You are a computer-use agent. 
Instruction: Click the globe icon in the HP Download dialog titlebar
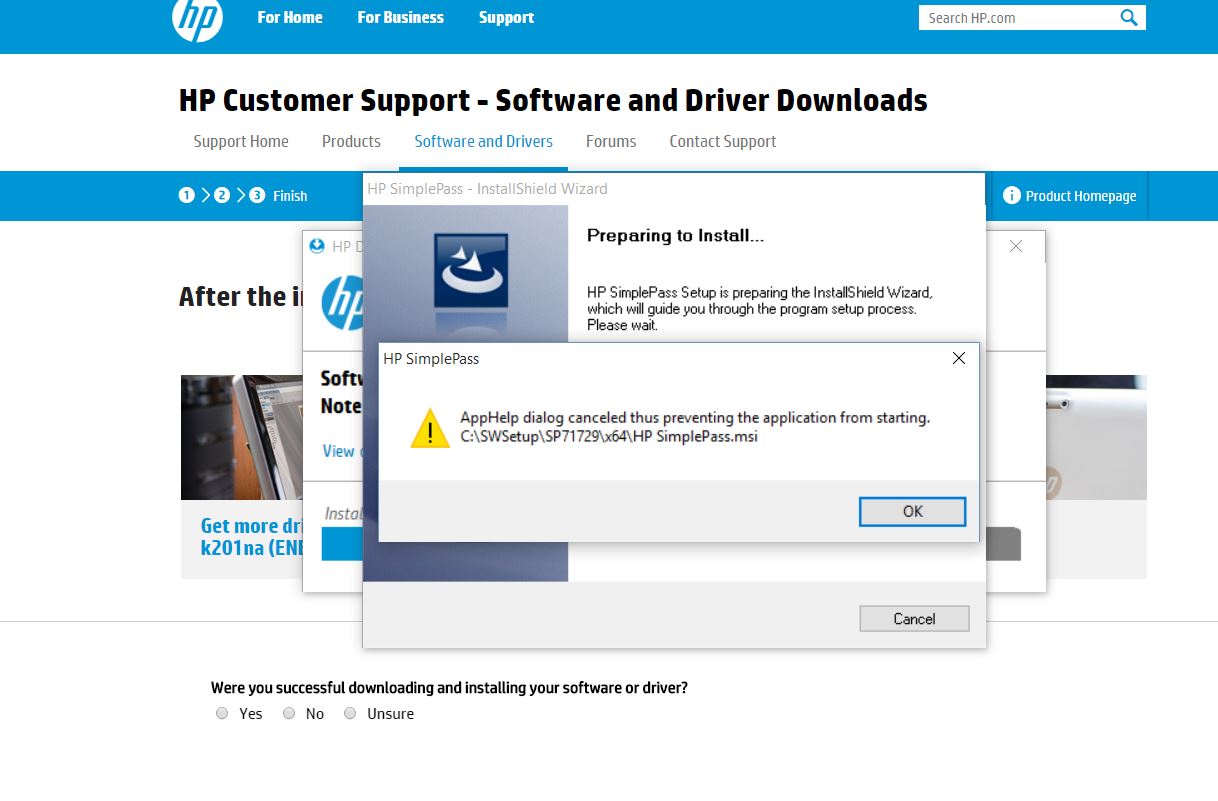click(317, 245)
